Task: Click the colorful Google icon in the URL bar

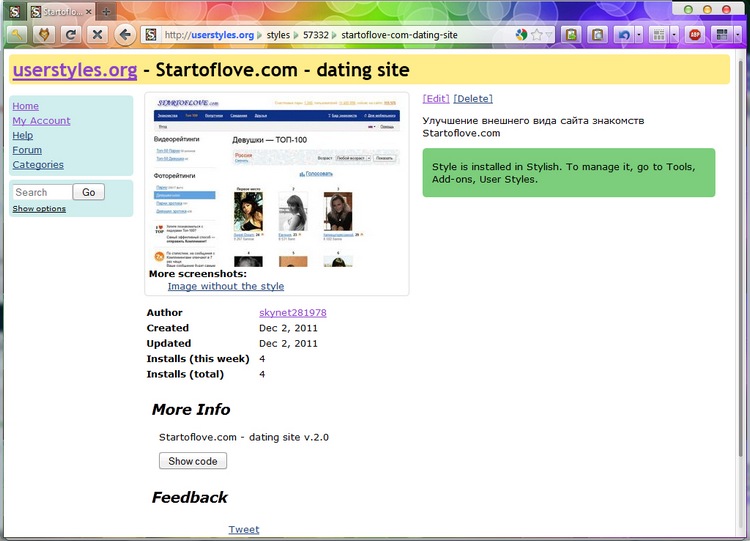Action: 521,34
